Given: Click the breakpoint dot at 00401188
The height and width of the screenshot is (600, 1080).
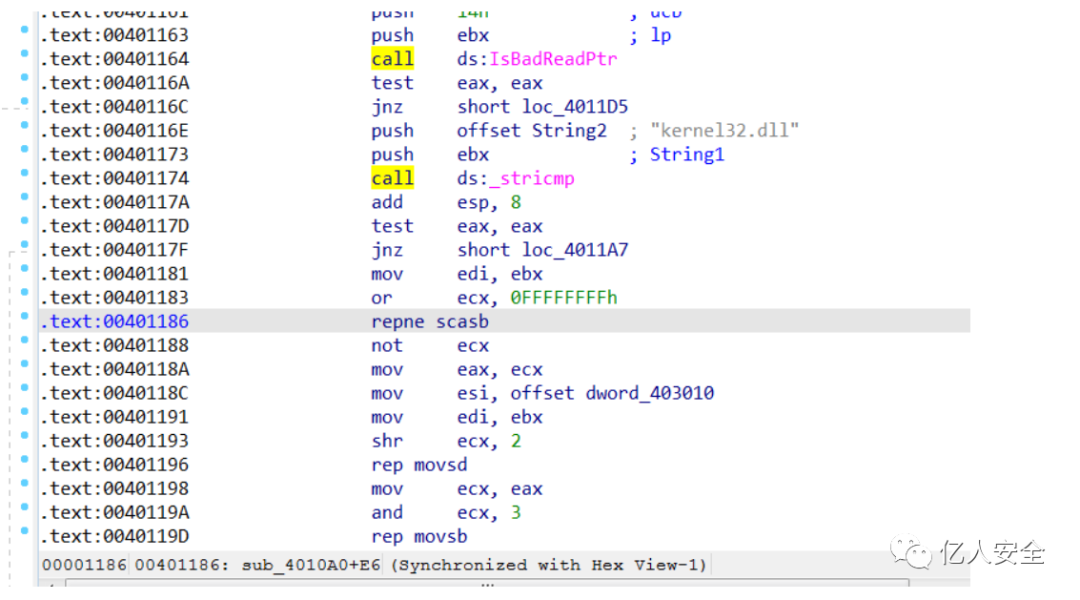Looking at the screenshot, I should 25,340.
